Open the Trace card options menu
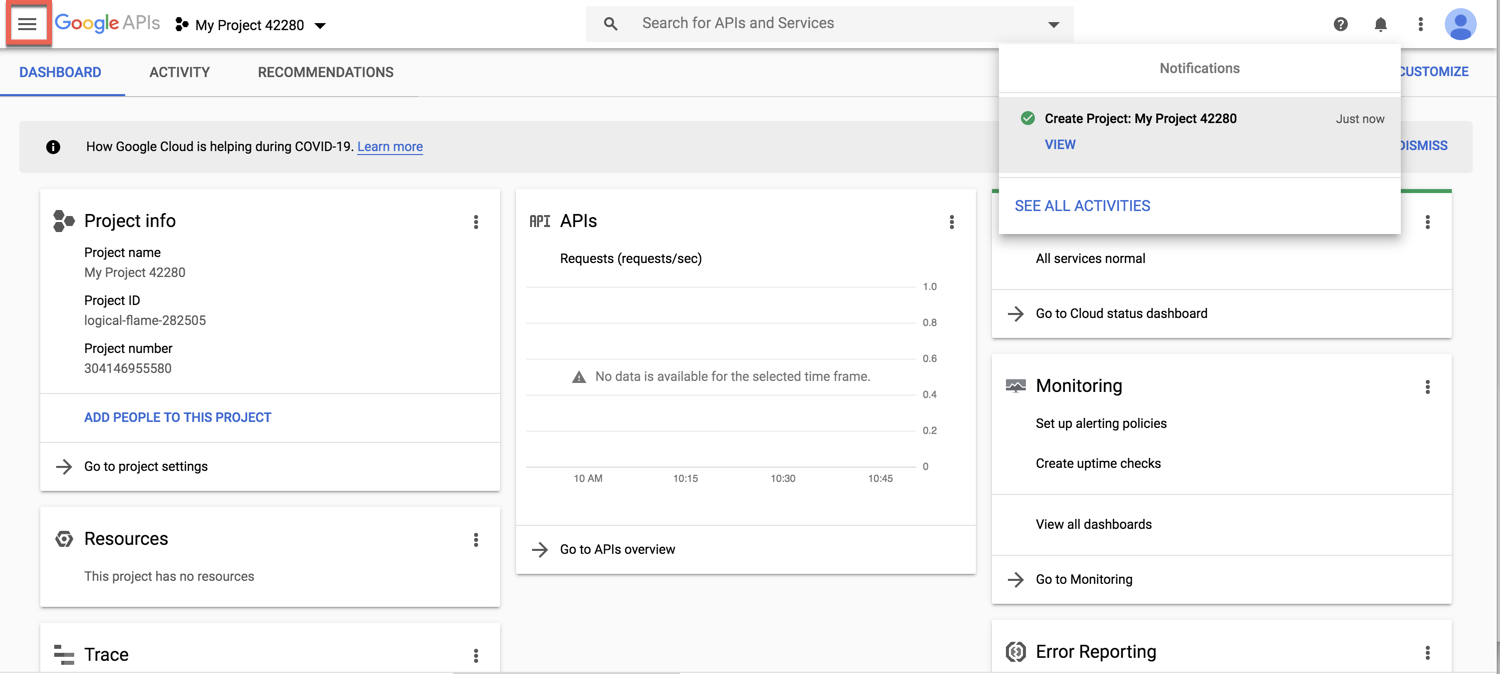 pos(476,656)
